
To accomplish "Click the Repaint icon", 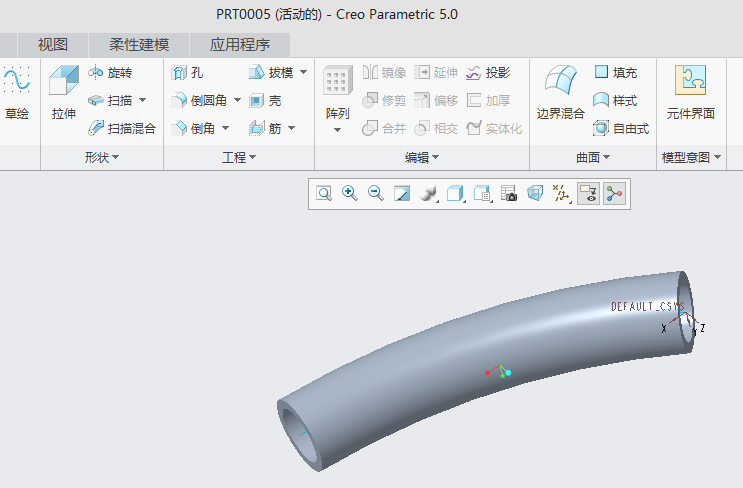I will 402,193.
